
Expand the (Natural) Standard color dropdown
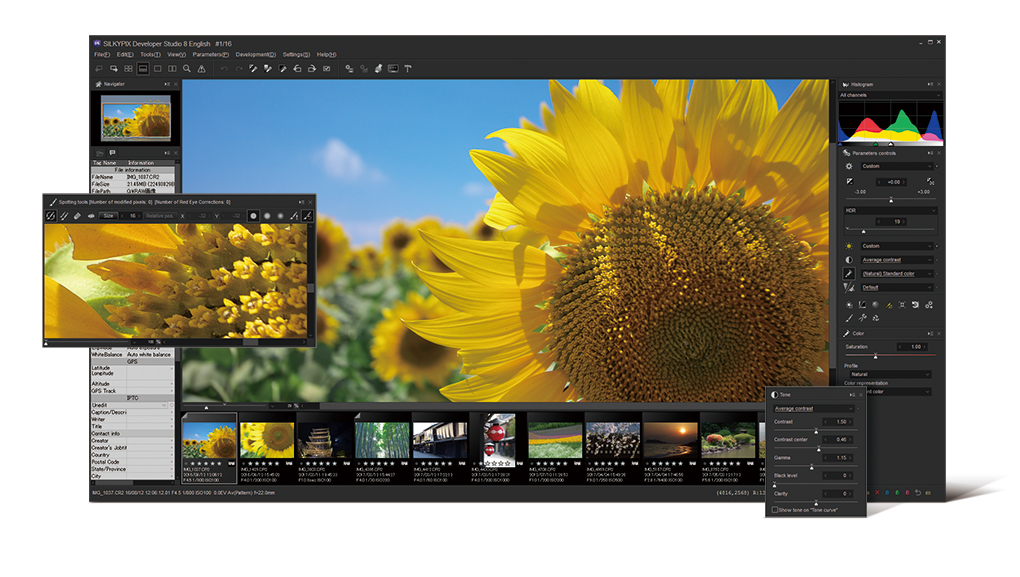(896, 274)
